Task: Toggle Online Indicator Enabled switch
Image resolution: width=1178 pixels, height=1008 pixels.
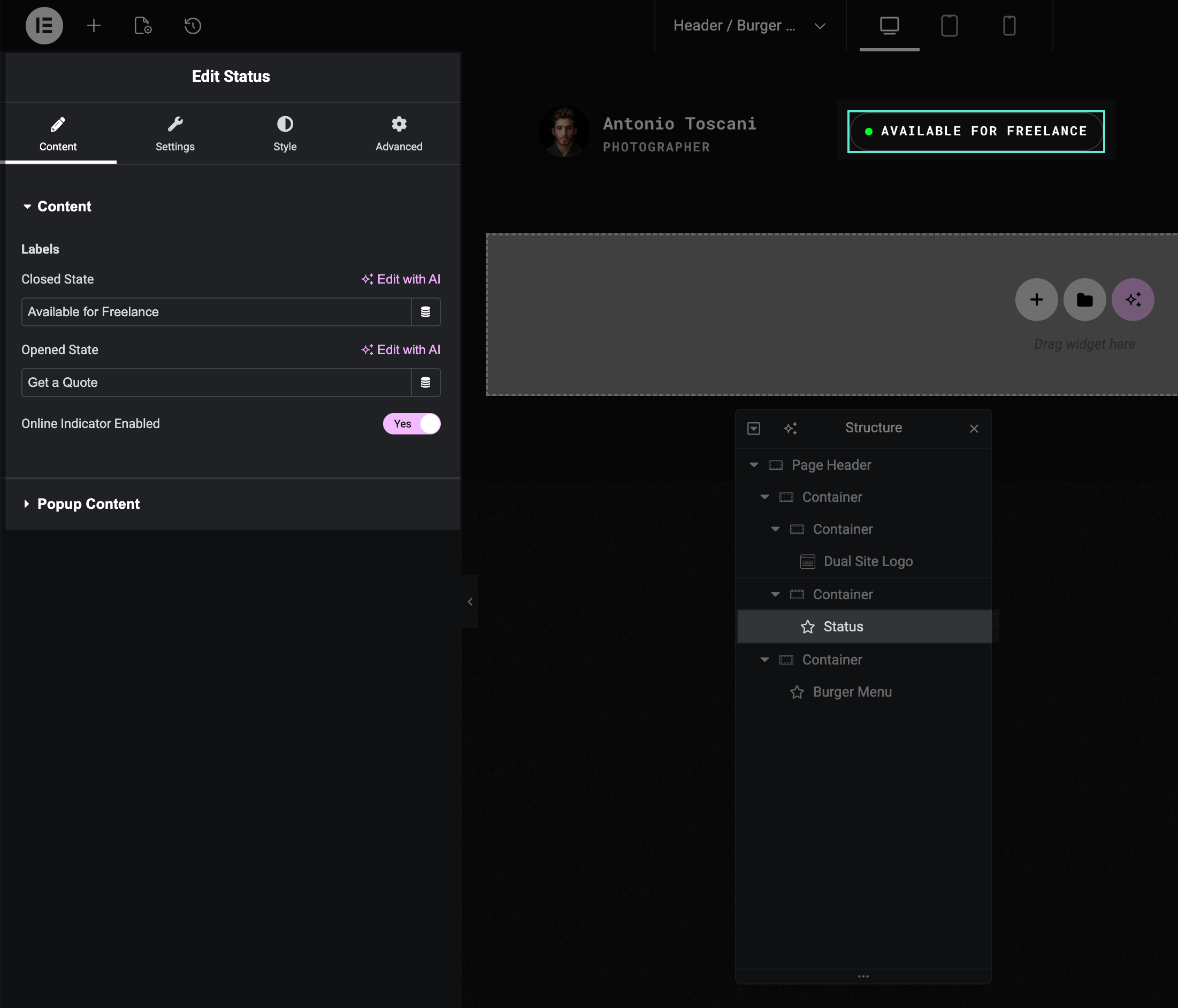Action: pos(411,424)
